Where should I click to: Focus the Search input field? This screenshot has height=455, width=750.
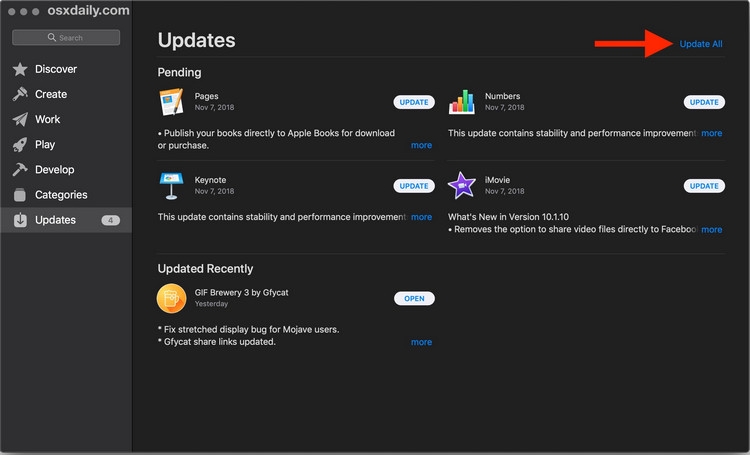[66, 37]
